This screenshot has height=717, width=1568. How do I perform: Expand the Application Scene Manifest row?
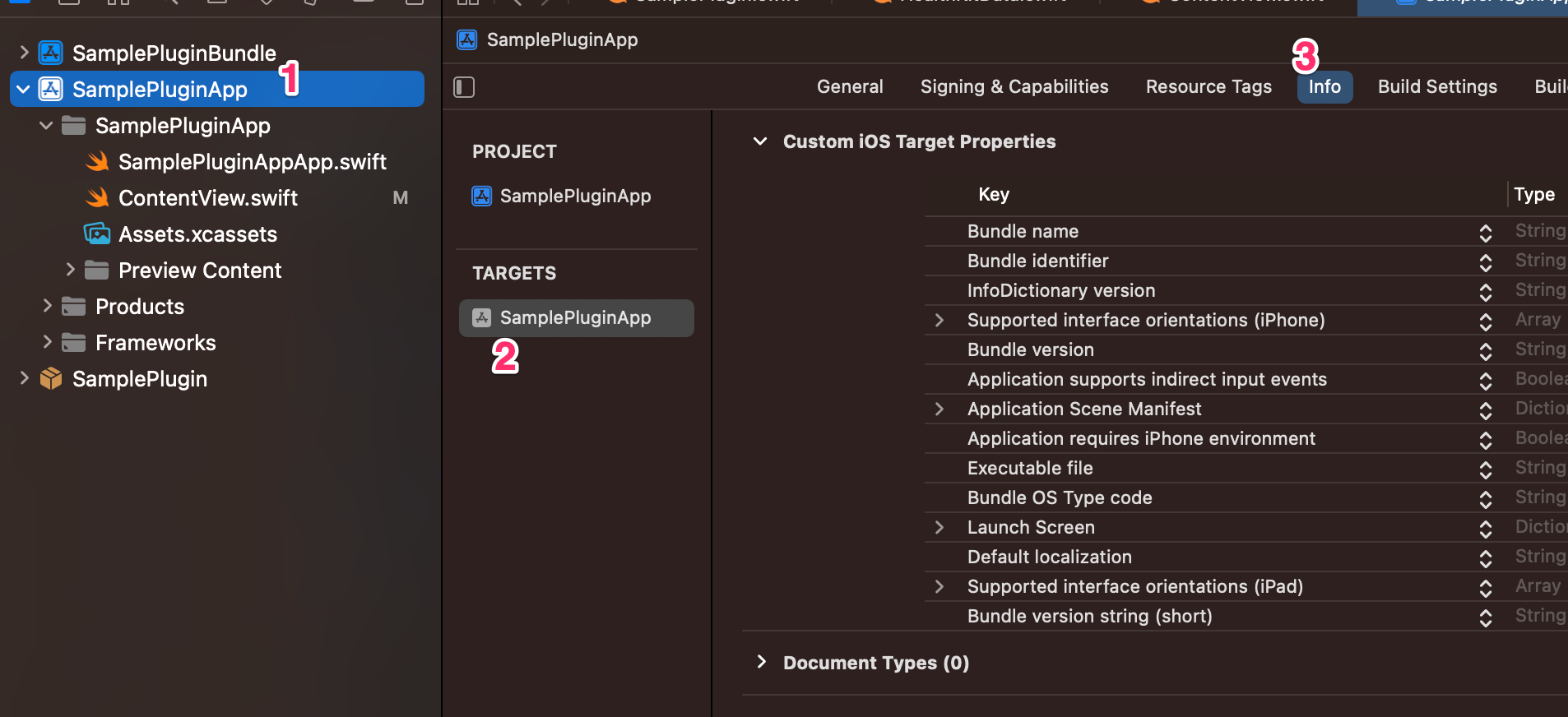pyautogui.click(x=939, y=409)
